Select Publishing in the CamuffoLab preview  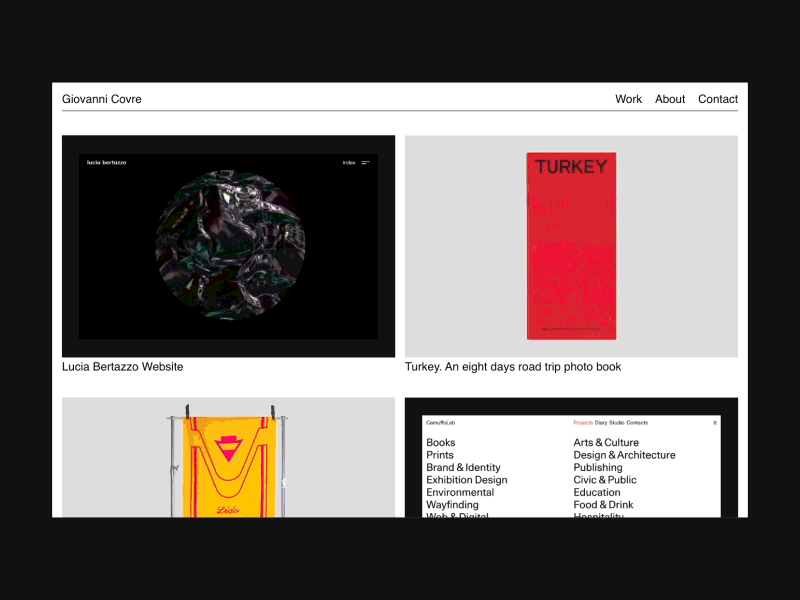[598, 467]
